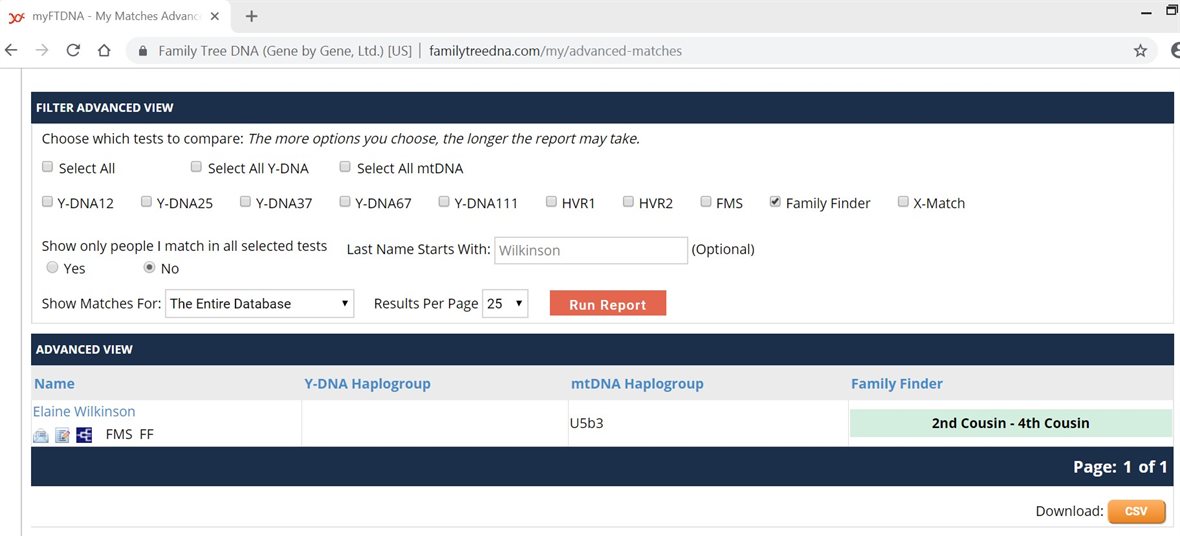Bookmark this page with the star icon
This screenshot has width=1180, height=536.
[1140, 51]
